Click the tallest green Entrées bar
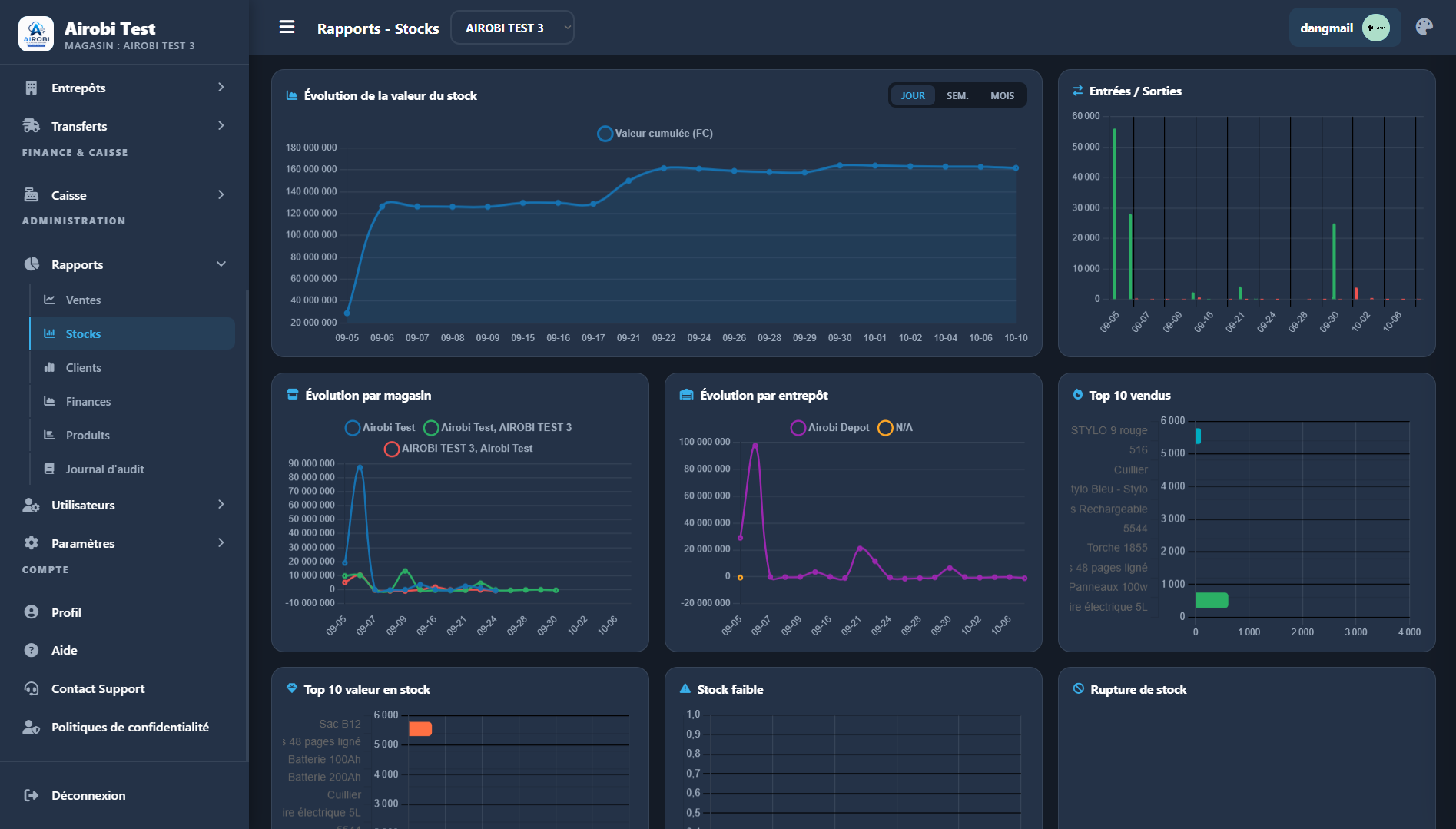The height and width of the screenshot is (829, 1456). coord(1115,214)
